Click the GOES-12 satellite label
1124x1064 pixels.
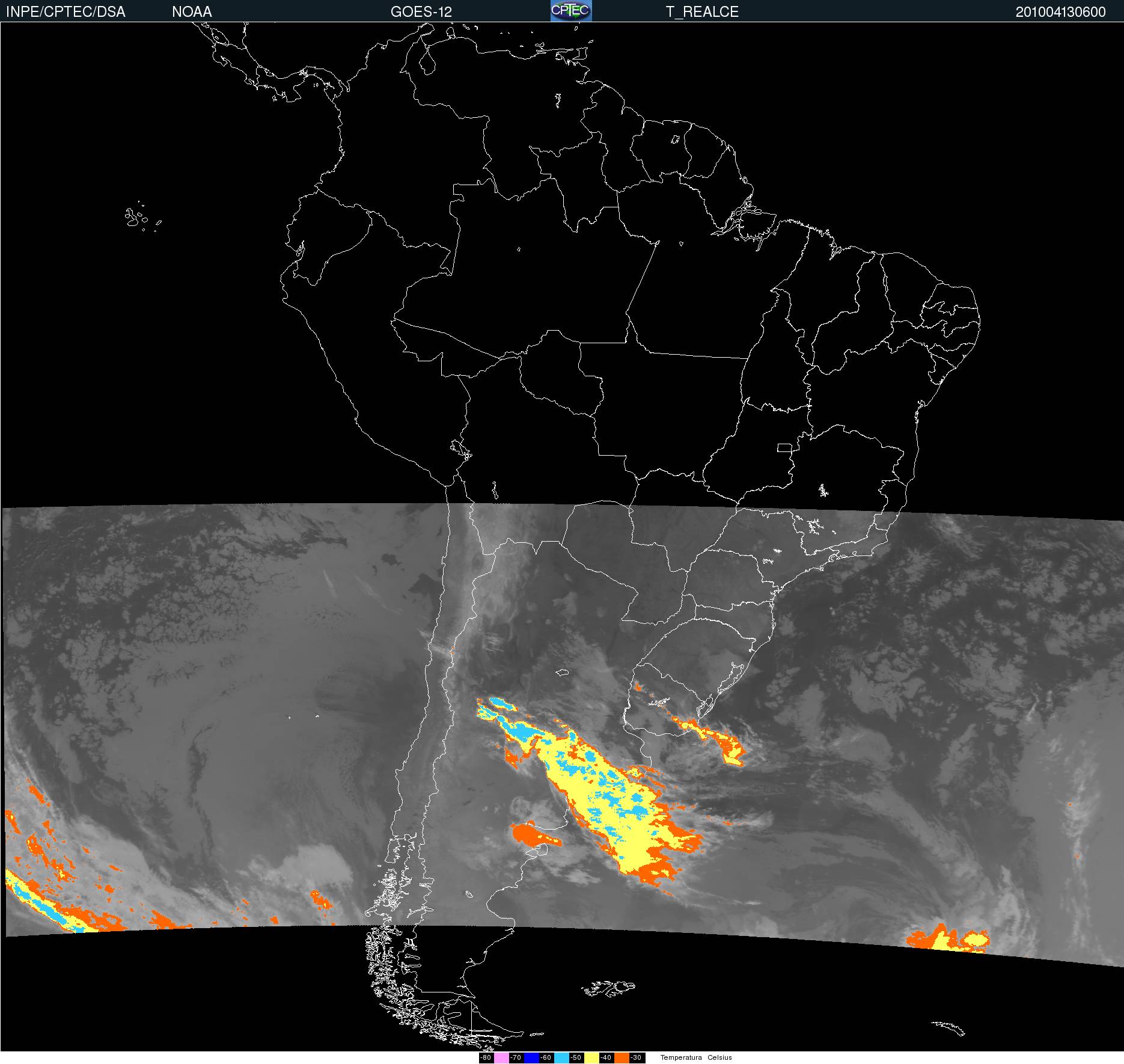[421, 12]
